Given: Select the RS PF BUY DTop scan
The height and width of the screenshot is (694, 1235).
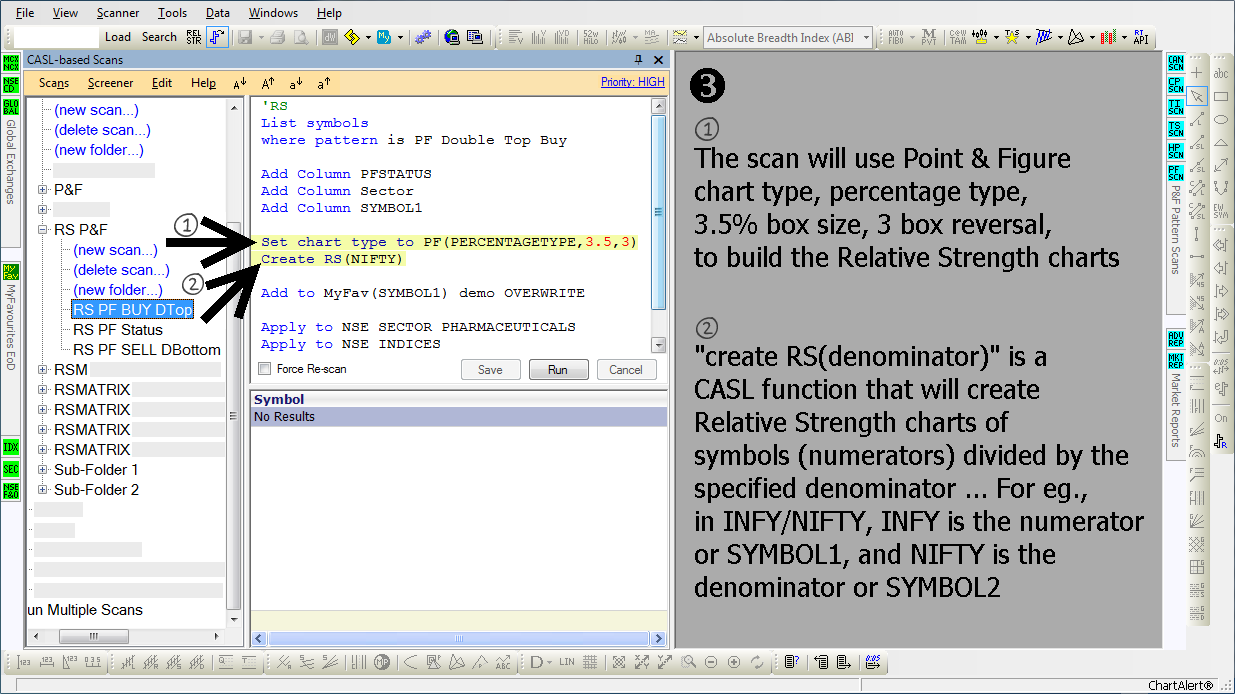Looking at the screenshot, I should click(133, 310).
